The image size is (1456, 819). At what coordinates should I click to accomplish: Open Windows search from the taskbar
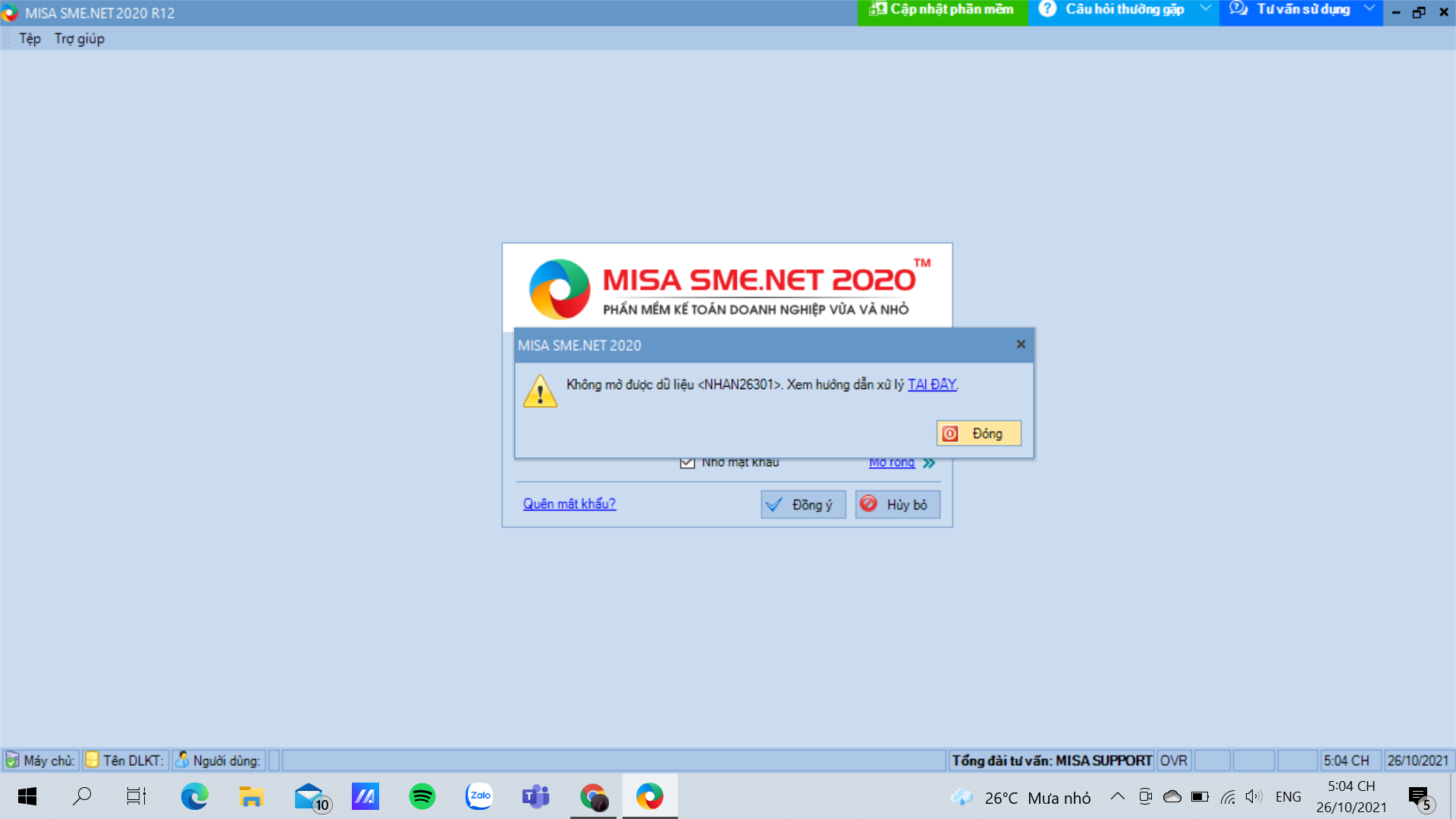(82, 796)
